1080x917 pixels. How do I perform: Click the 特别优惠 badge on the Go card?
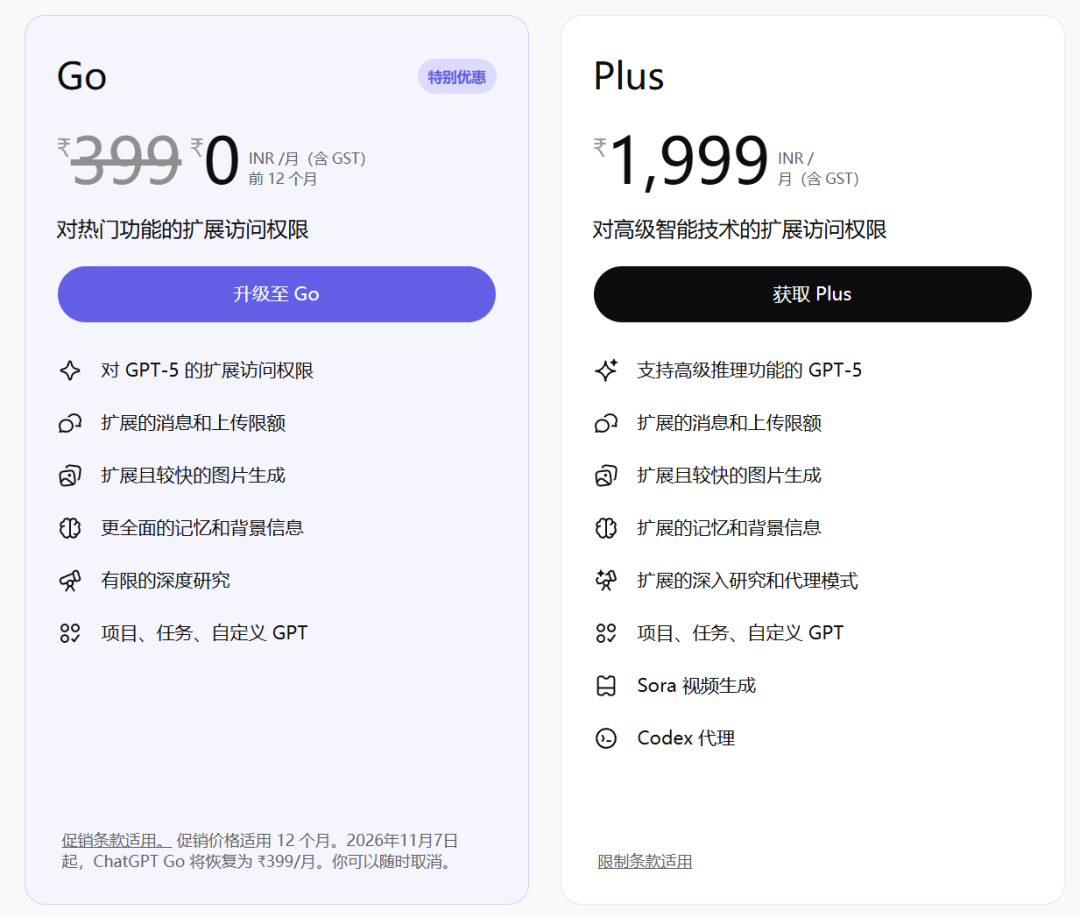pos(456,76)
